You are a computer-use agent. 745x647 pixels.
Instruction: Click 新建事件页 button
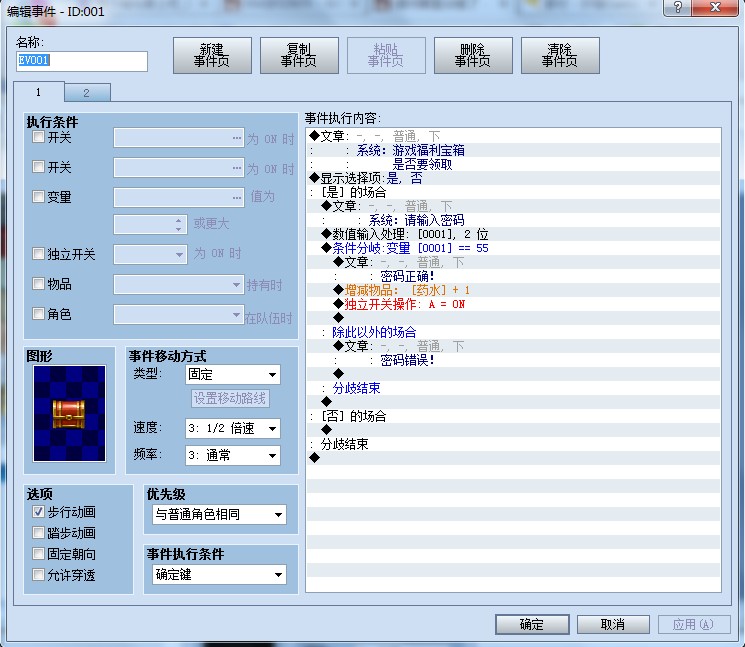(x=212, y=56)
